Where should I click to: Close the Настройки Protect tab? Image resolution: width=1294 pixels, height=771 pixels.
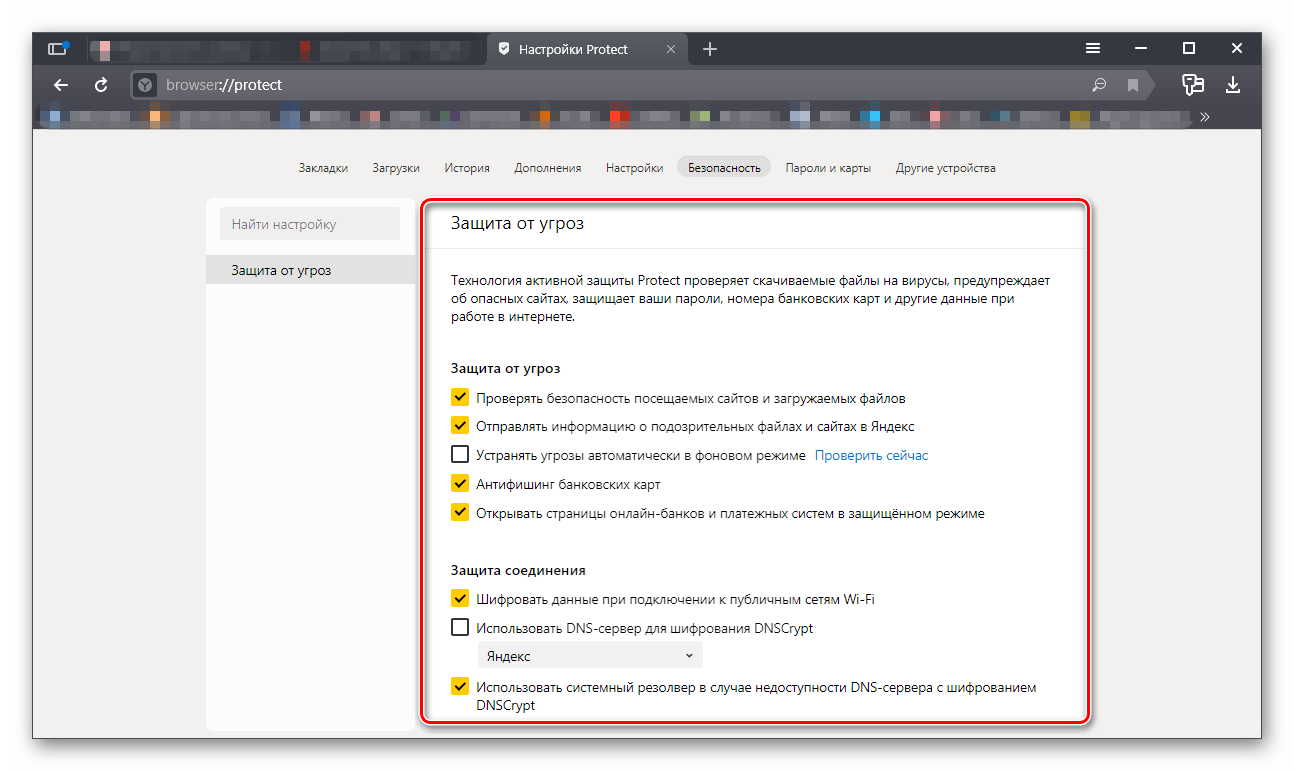671,49
